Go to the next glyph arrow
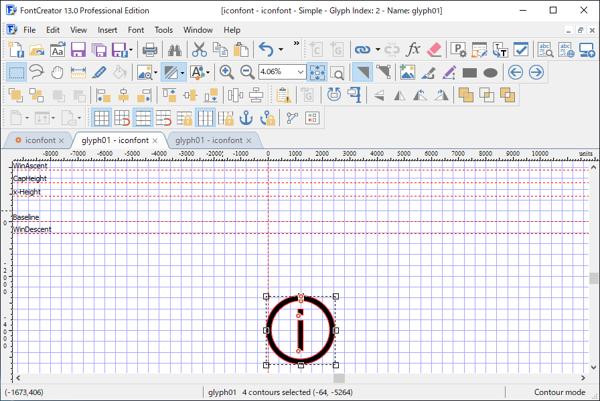 point(536,72)
